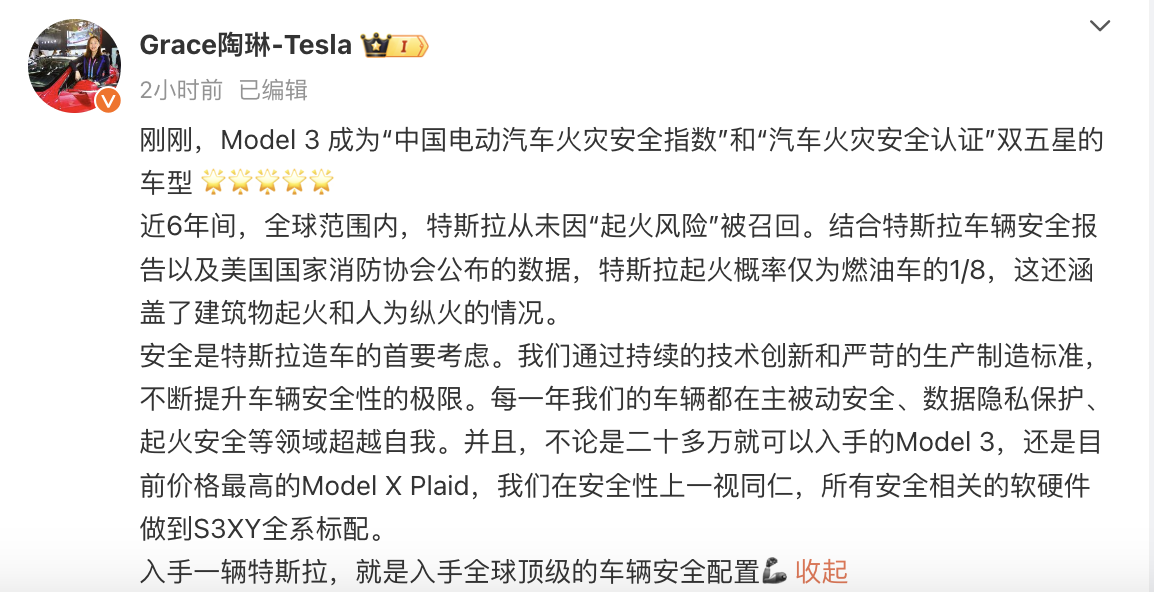Click the third star emoji in the row
This screenshot has width=1154, height=592.
tap(267, 181)
